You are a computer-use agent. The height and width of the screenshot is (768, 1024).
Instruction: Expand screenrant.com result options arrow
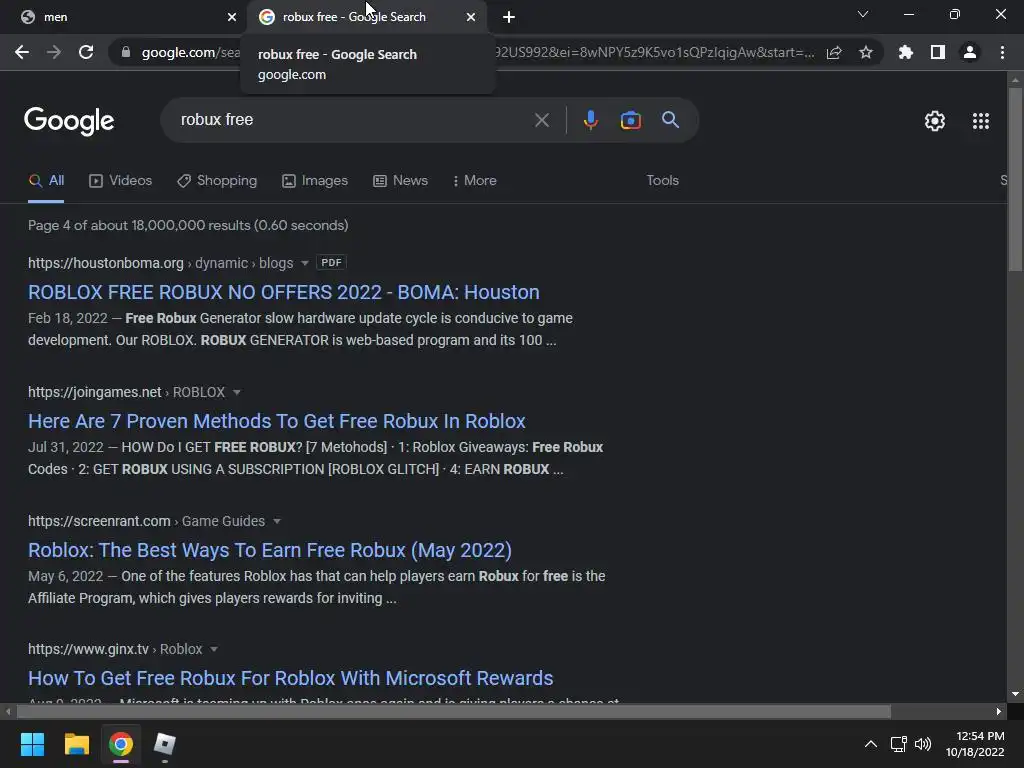(x=276, y=521)
